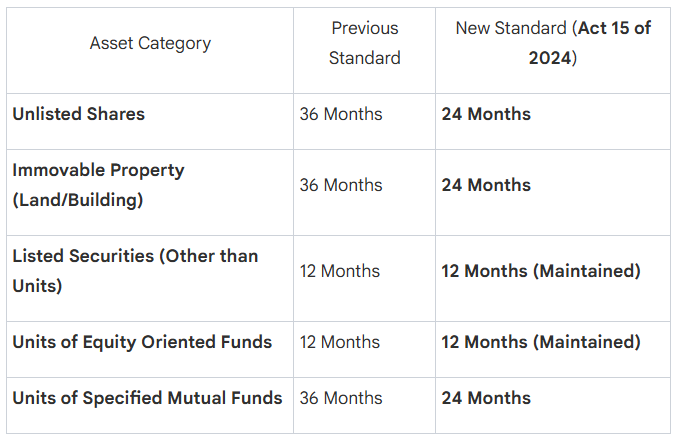
Task: Click 24 Months in Specified Mutual Funds row
Action: (486, 398)
